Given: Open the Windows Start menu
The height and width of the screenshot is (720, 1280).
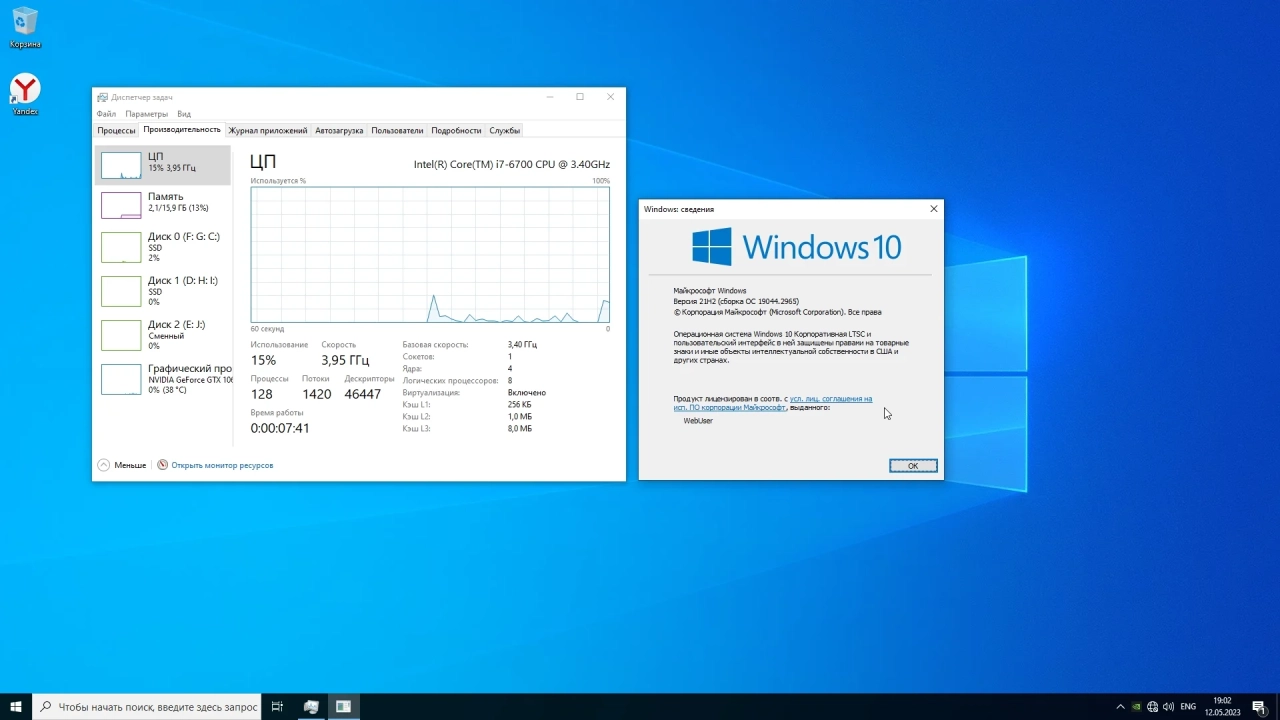Looking at the screenshot, I should [16, 706].
